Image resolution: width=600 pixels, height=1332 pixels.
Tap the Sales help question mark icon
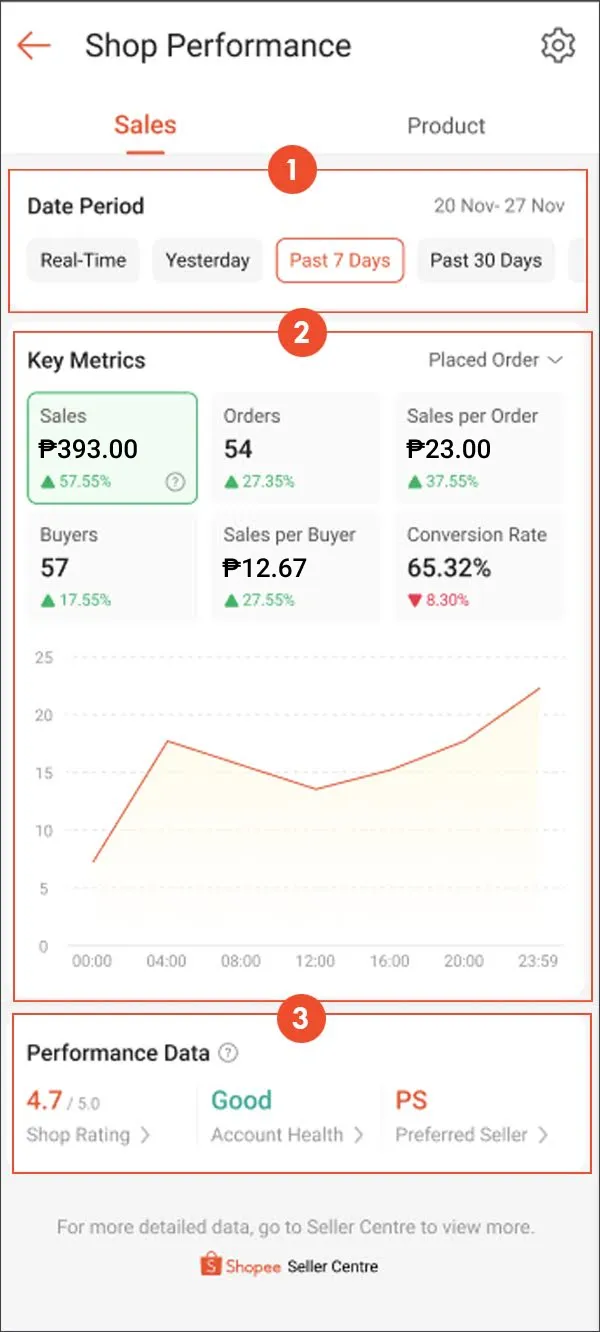175,482
